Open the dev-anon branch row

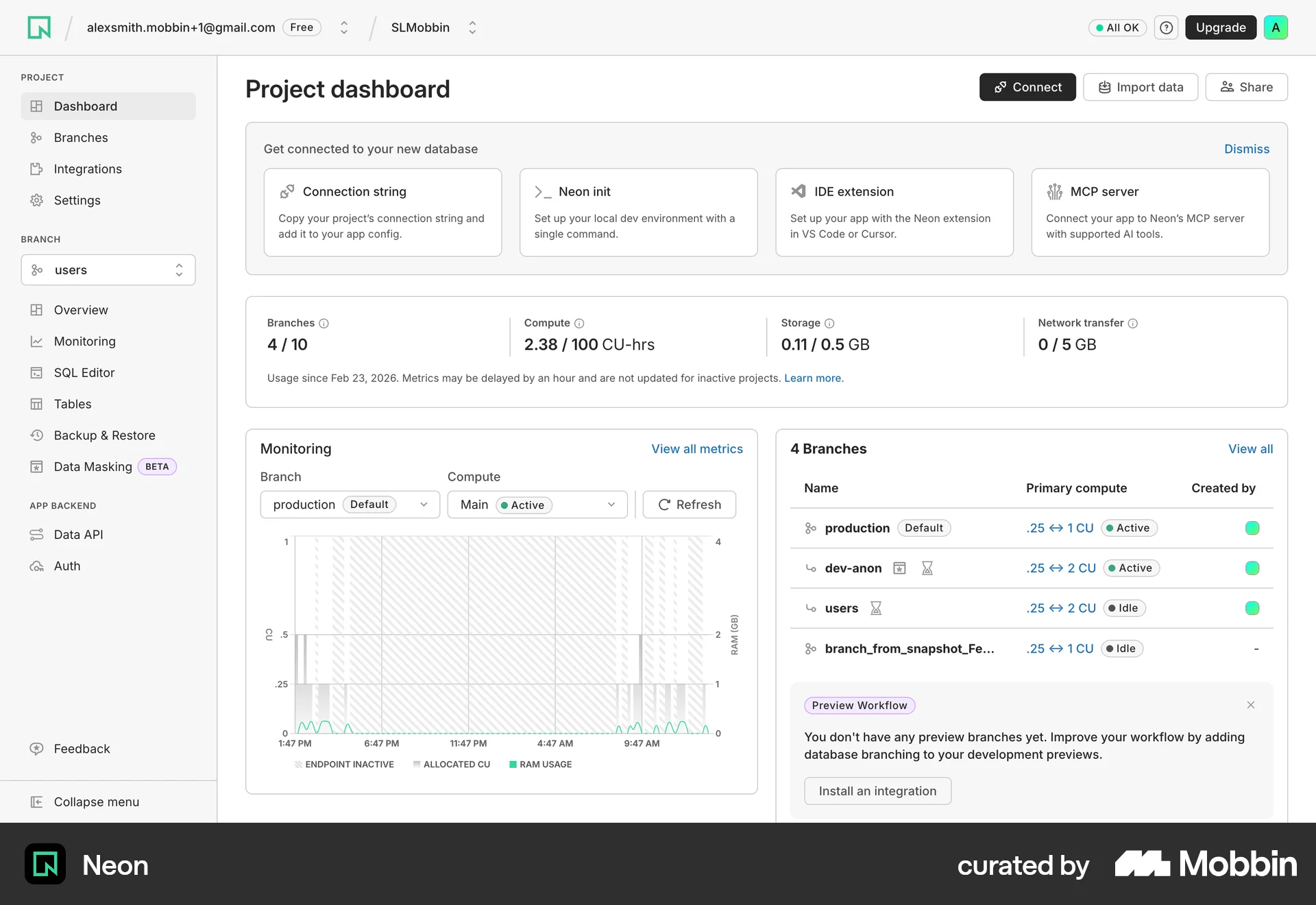coord(1031,568)
